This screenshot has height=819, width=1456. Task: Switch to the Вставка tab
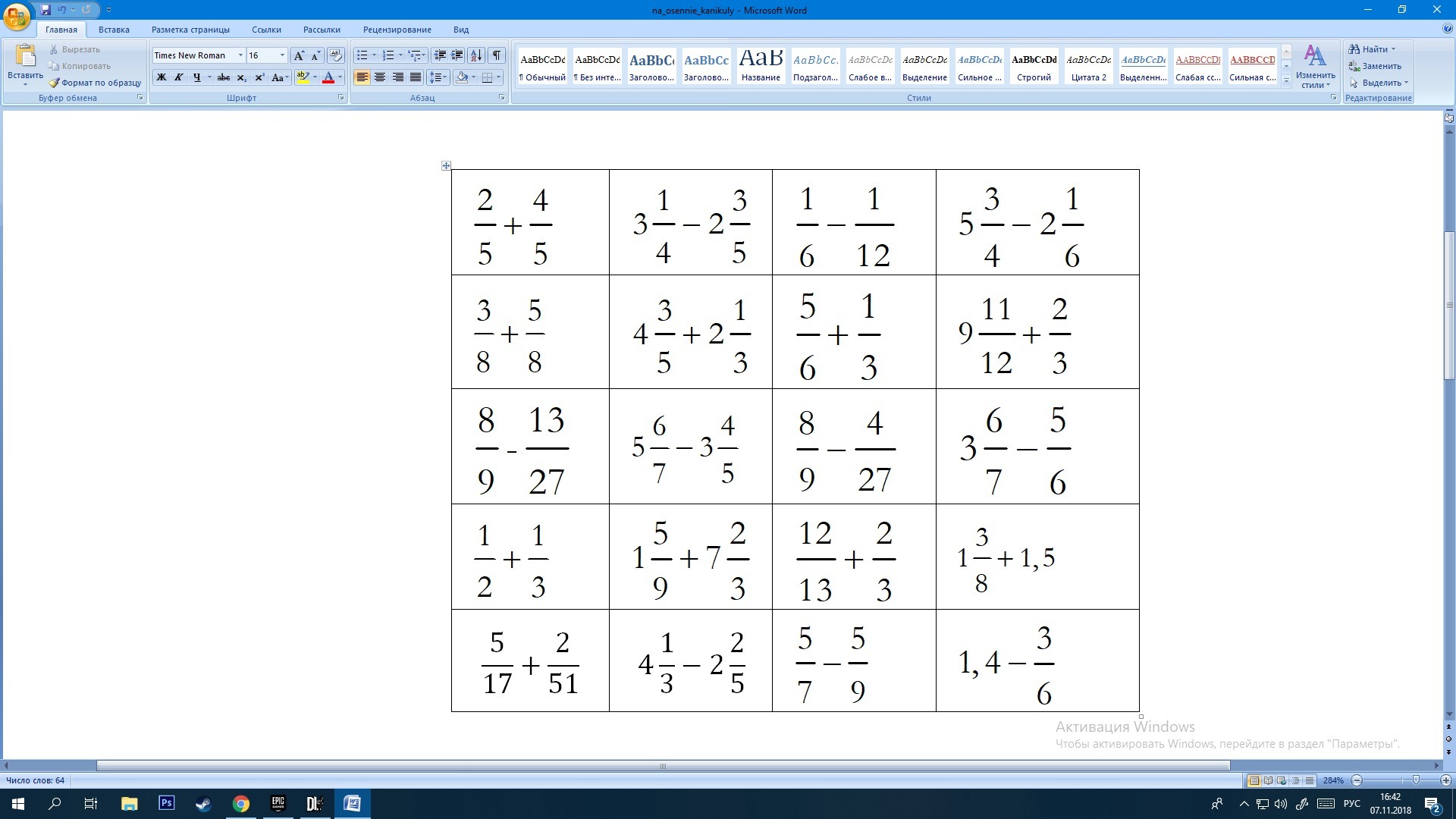pos(114,30)
